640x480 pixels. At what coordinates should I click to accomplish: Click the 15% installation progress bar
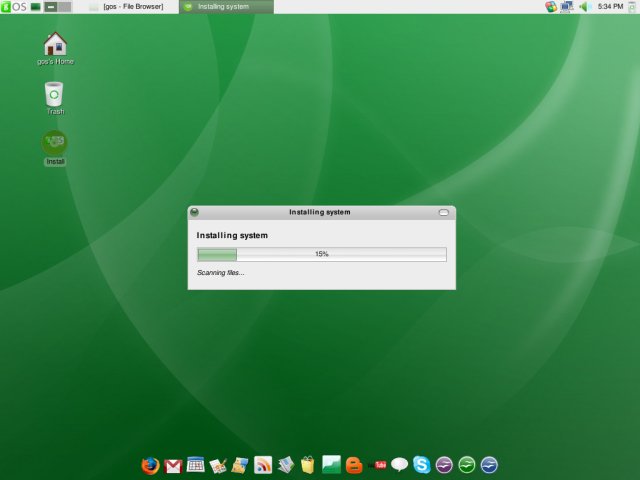coord(322,254)
